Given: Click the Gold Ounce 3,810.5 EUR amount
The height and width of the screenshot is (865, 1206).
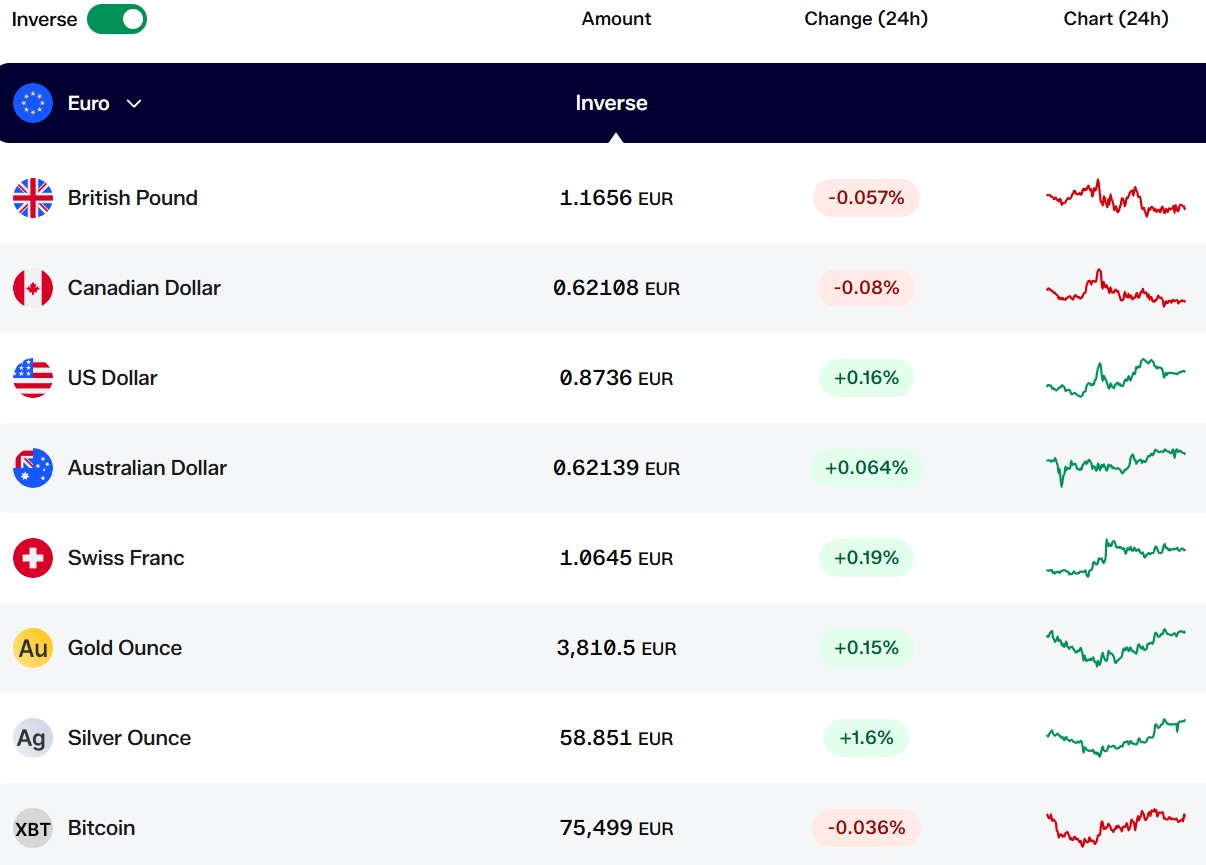Looking at the screenshot, I should [x=616, y=648].
